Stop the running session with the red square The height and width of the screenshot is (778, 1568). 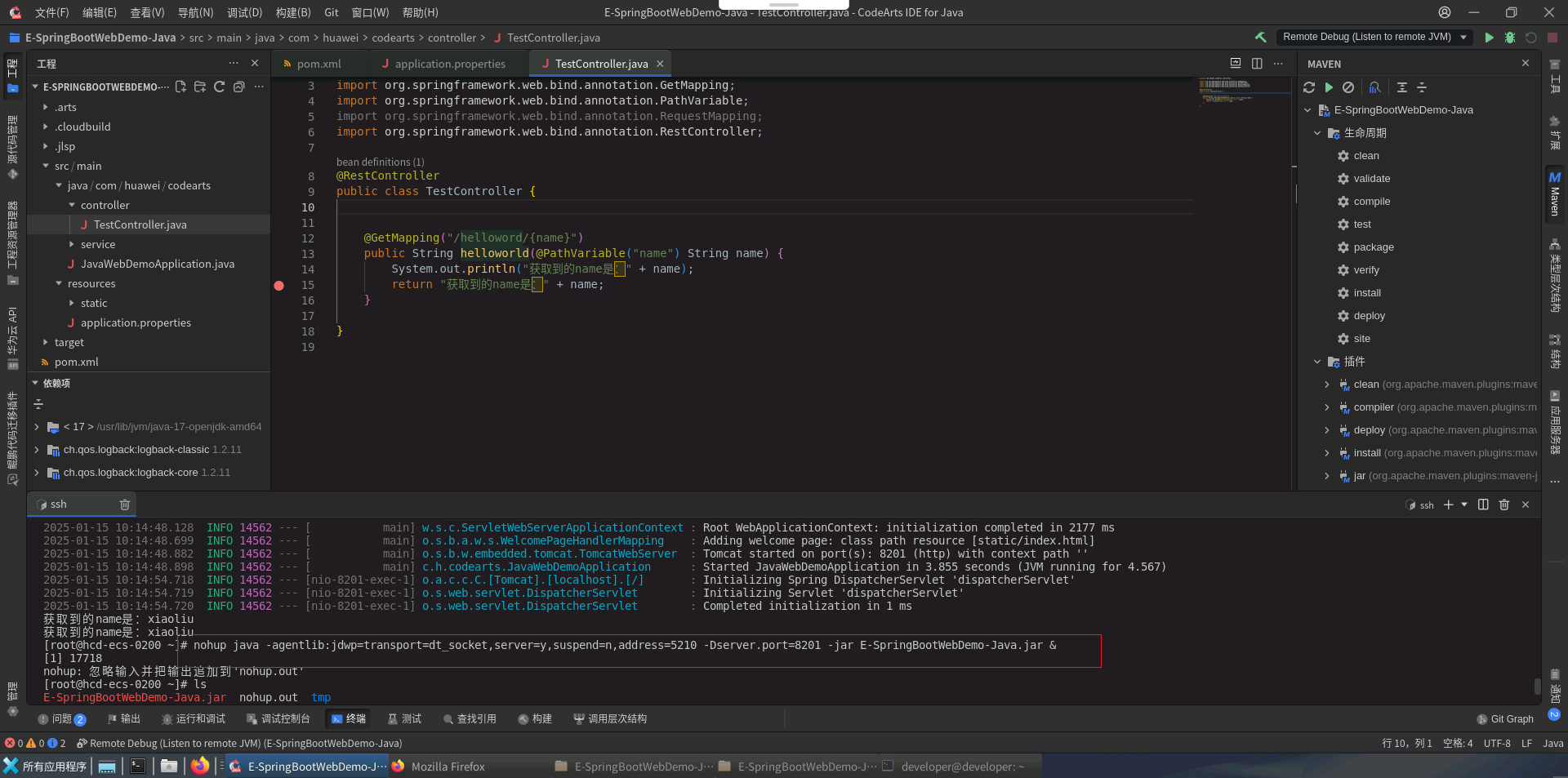click(1552, 38)
